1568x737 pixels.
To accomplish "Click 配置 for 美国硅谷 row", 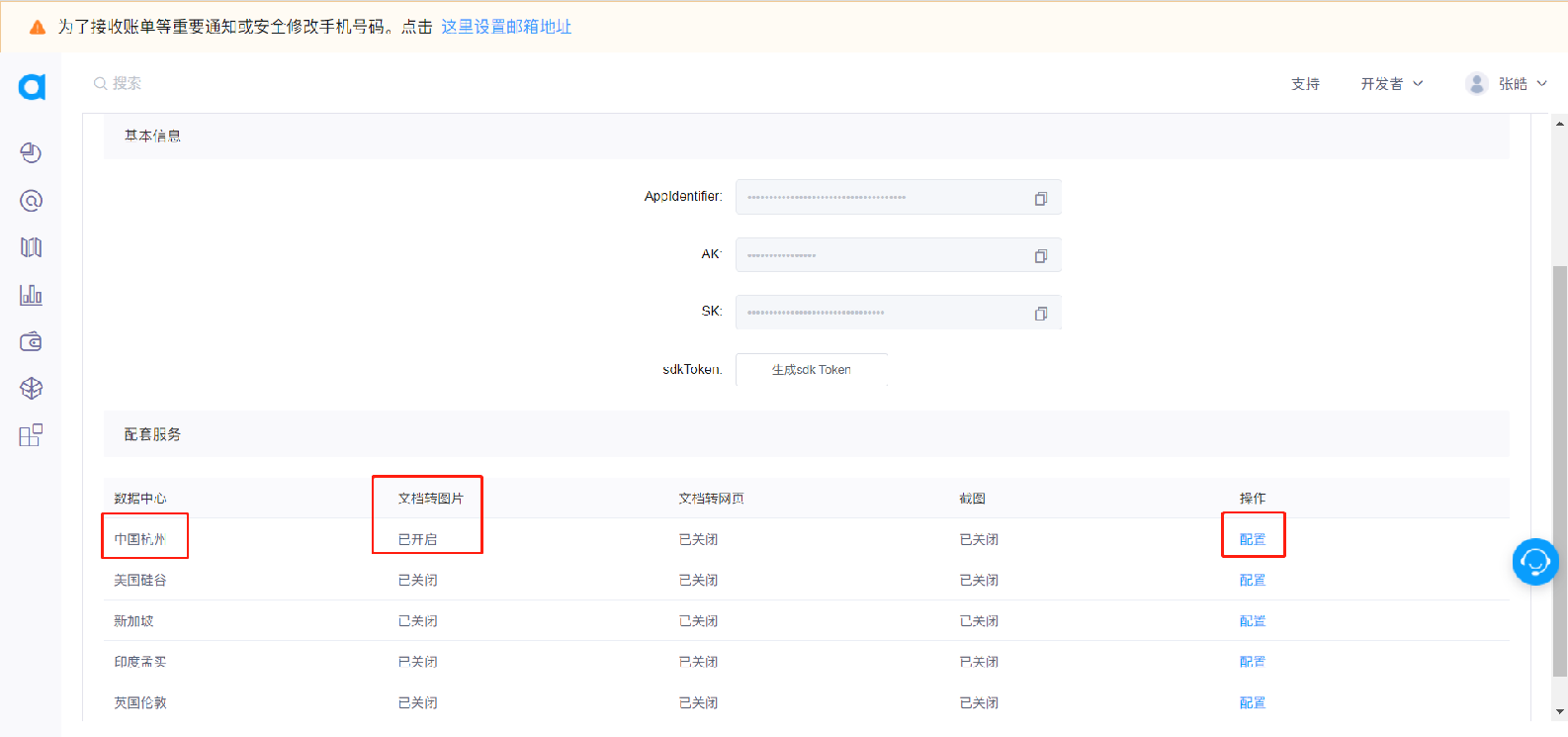I will [1253, 580].
